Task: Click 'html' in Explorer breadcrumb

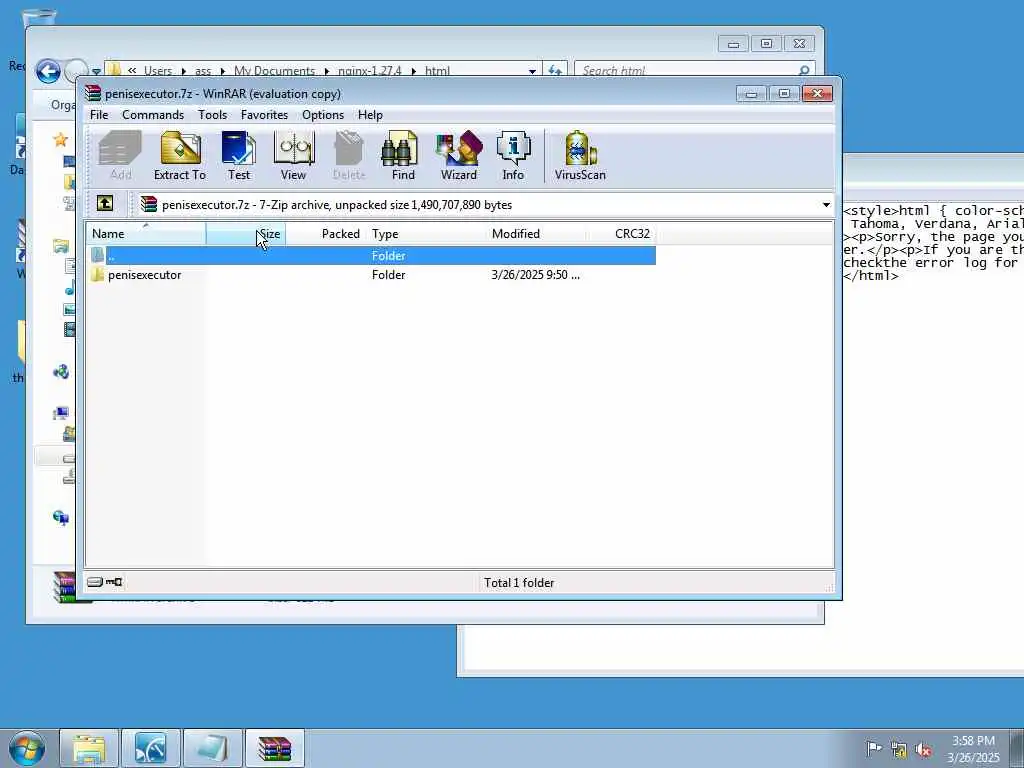Action: click(x=438, y=71)
